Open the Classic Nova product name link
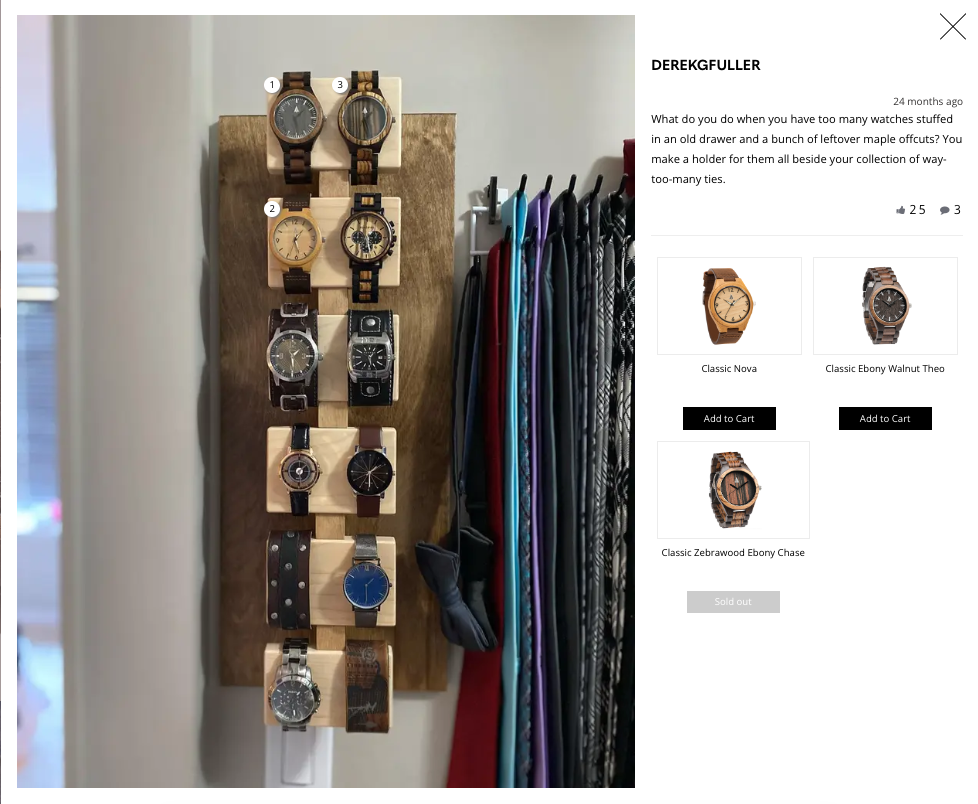978x804 pixels. click(x=729, y=369)
